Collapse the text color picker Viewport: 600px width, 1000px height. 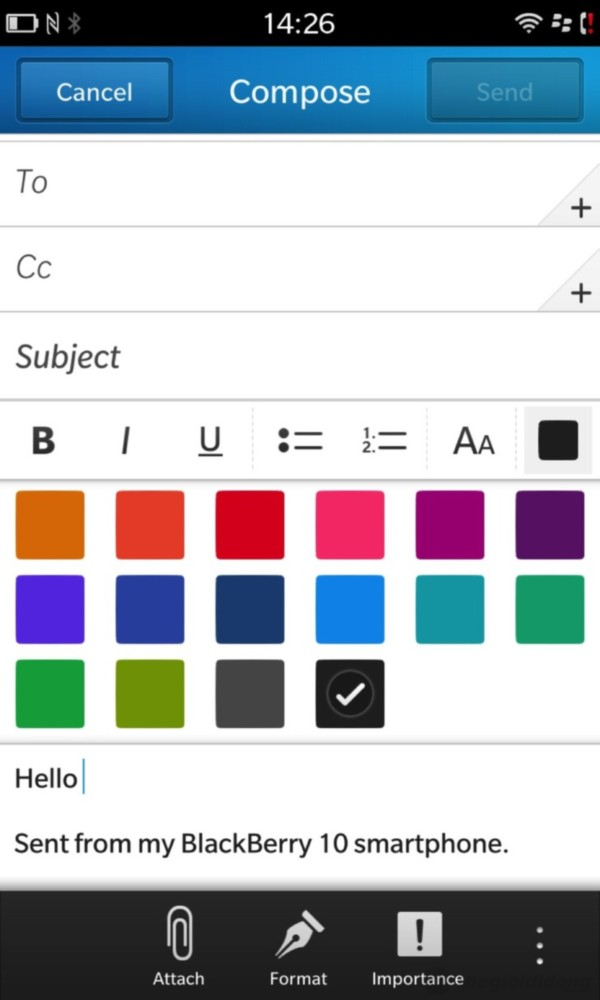coord(558,440)
